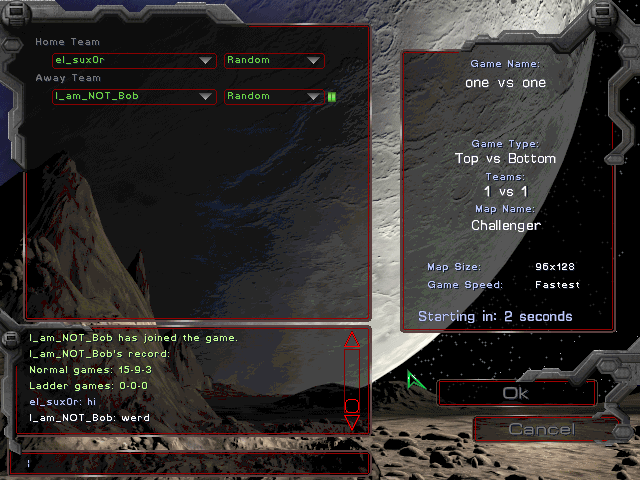
Task: Click the round chat scrollbar thumb
Action: pyautogui.click(x=351, y=405)
